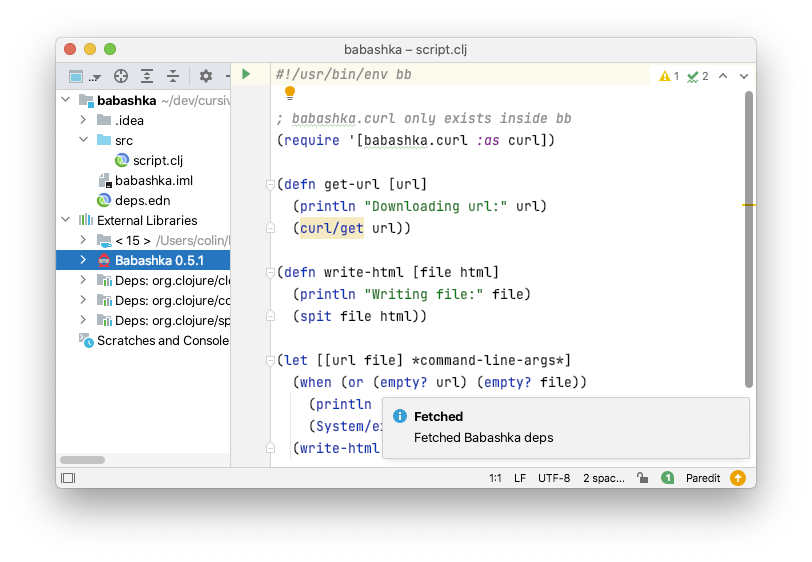Screen dimensions: 812x562
Task: Select deps.edn file
Action: (142, 200)
